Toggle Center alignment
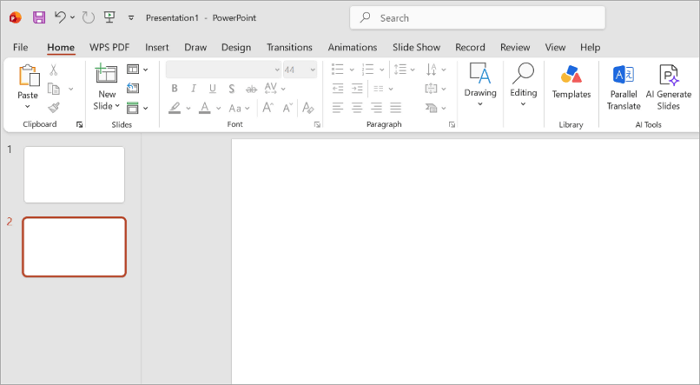Viewport: 700px width, 385px height. tap(357, 107)
